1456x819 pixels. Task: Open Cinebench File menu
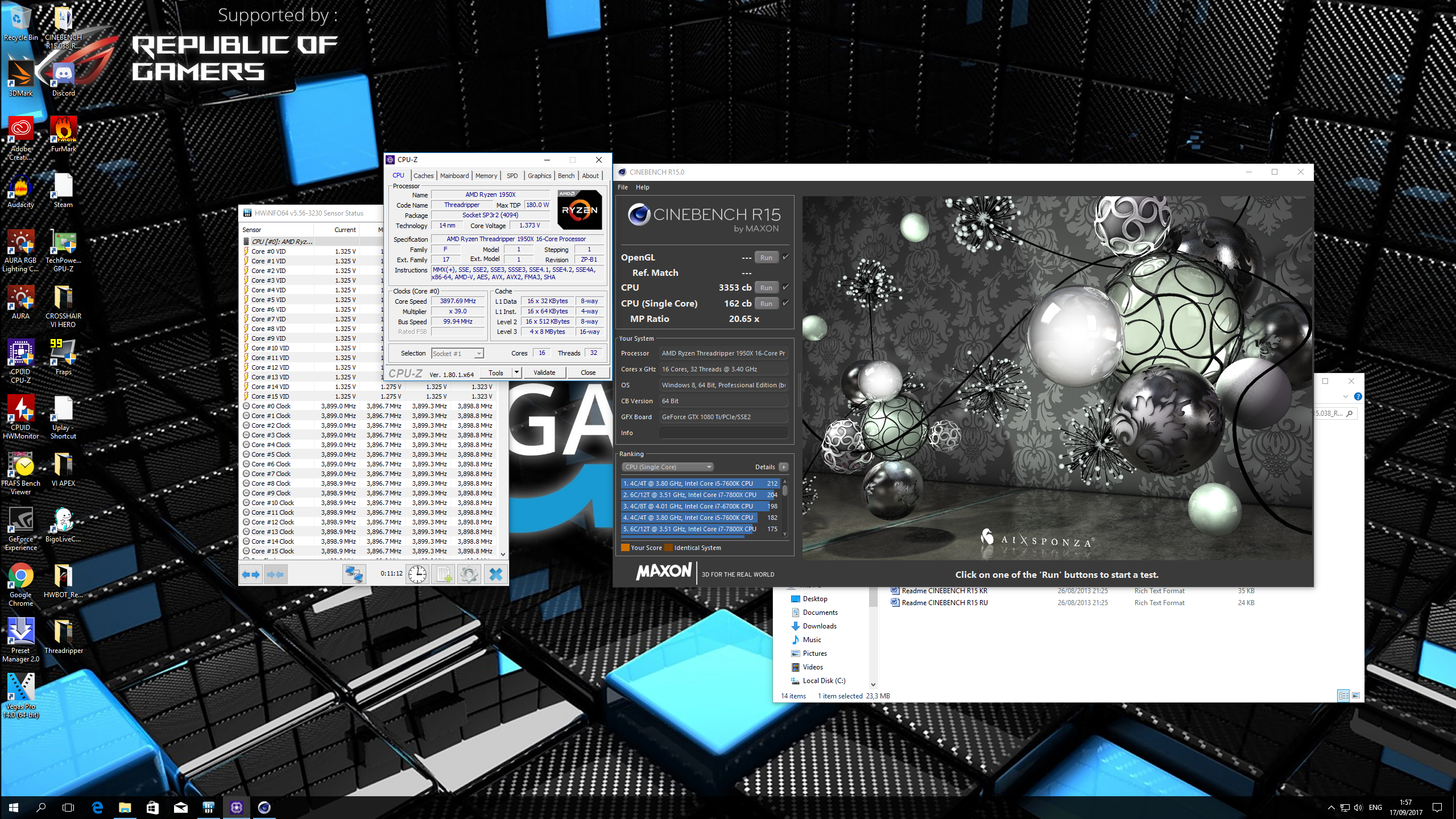click(623, 187)
